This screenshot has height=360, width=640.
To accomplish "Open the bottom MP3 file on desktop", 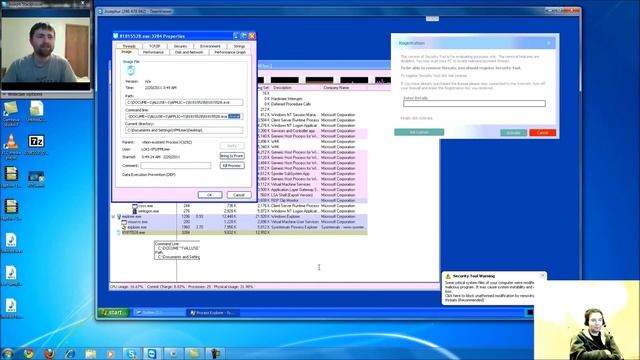I will pos(11,309).
